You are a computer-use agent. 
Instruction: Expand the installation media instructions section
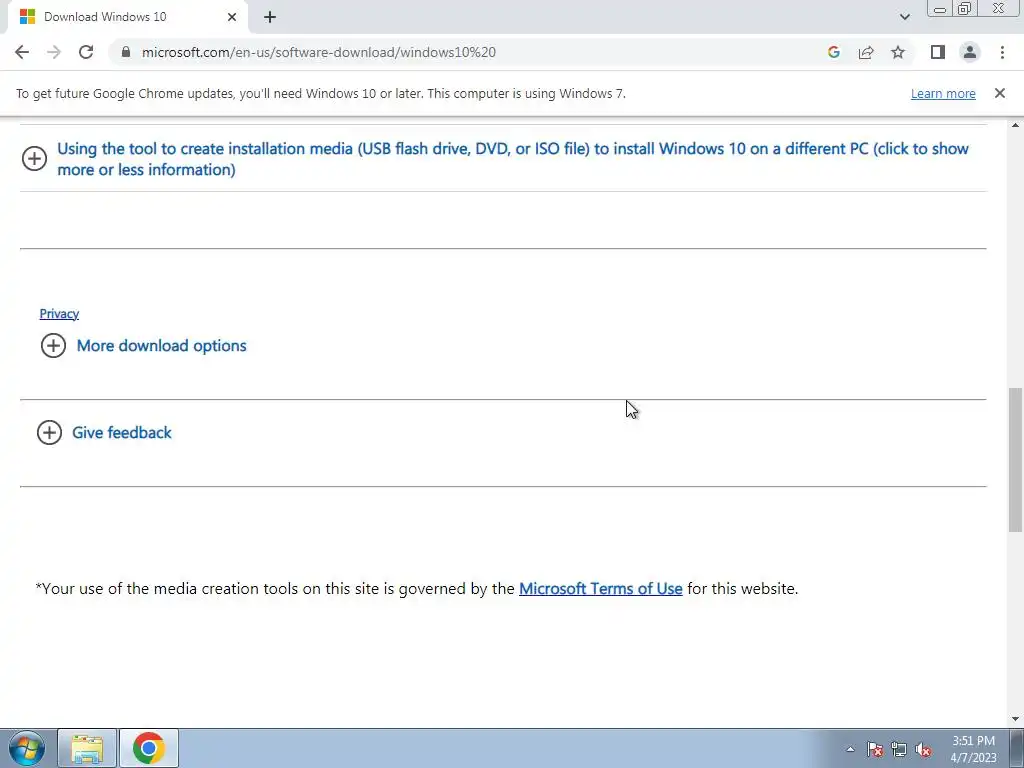coord(513,159)
